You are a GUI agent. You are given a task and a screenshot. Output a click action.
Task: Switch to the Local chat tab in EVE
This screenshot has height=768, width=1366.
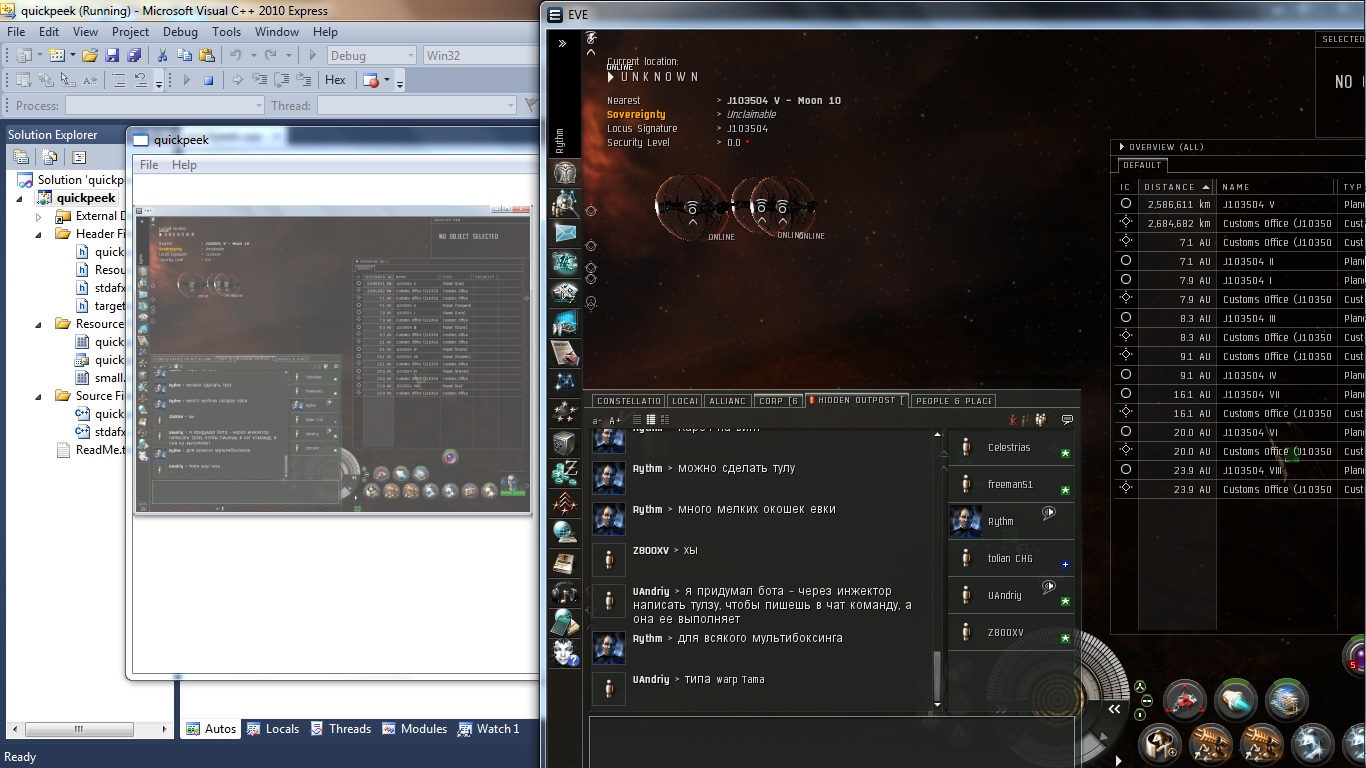(685, 401)
